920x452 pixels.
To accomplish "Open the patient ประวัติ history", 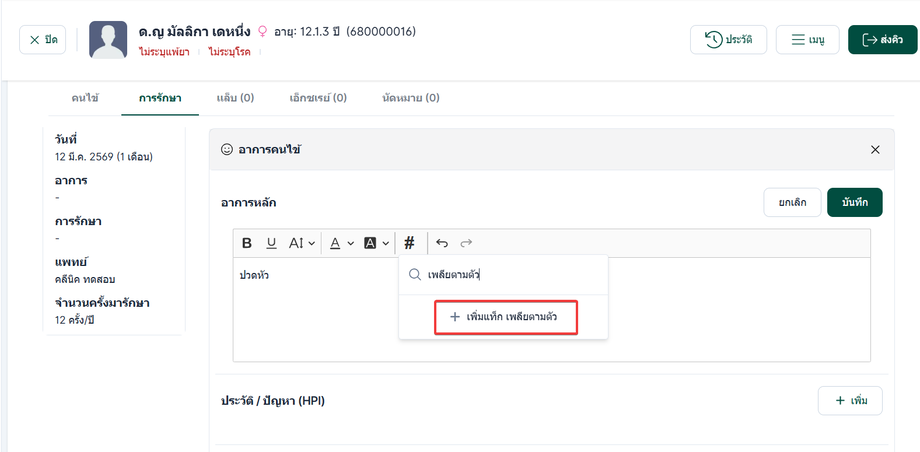I will tap(728, 40).
